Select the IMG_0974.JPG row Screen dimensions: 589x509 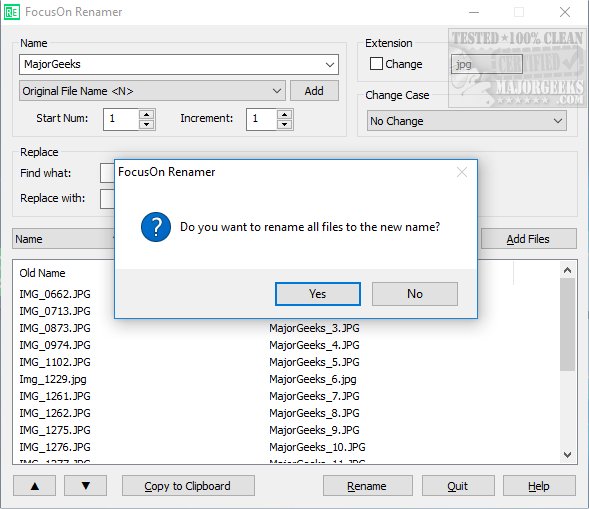[55, 345]
